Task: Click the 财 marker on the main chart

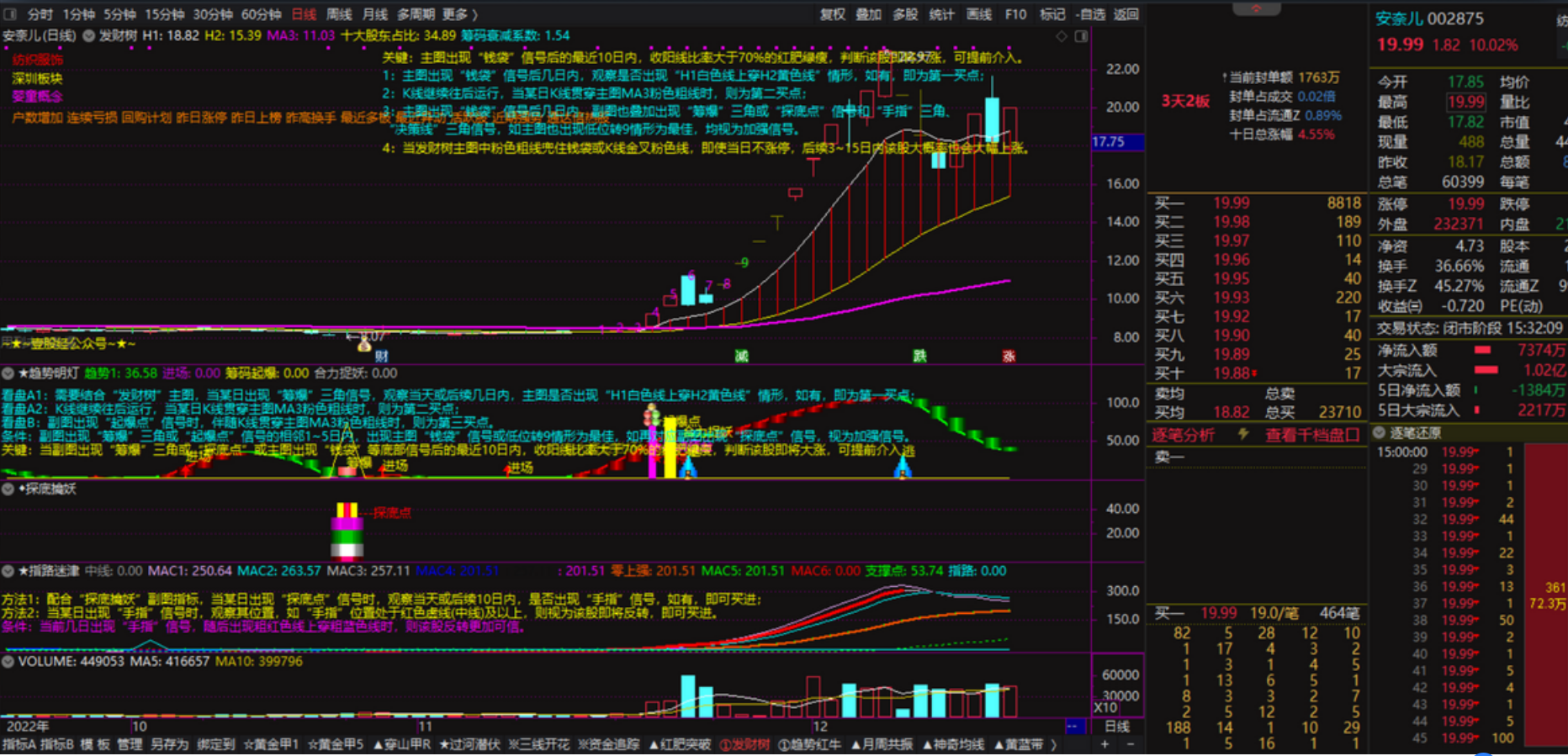Action: (x=381, y=356)
